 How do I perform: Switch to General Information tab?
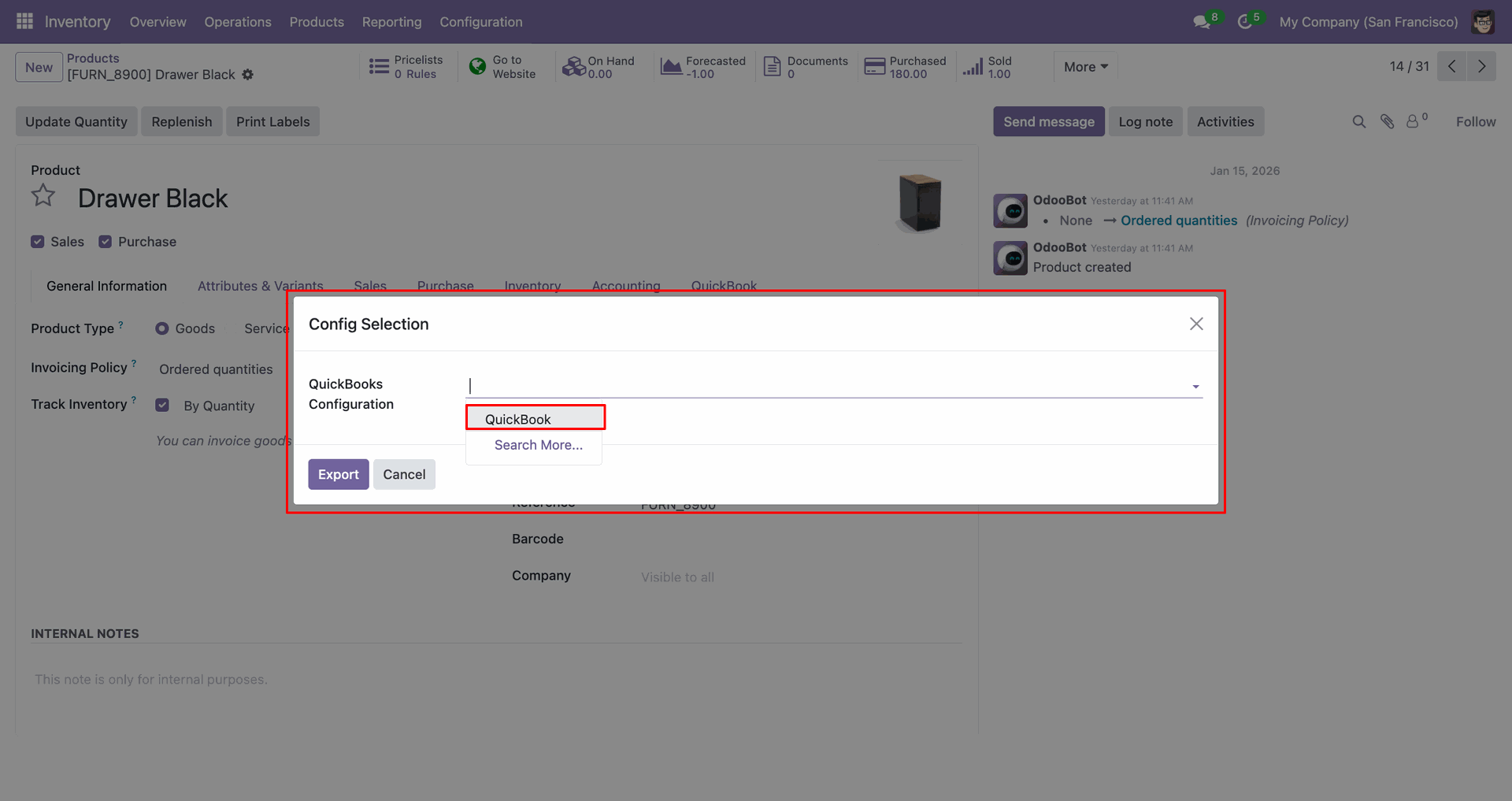106,286
